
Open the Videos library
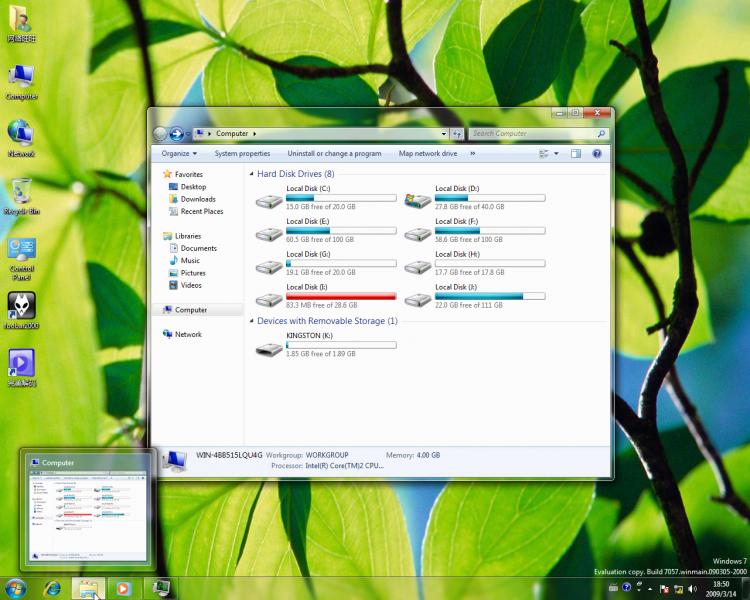[191, 285]
